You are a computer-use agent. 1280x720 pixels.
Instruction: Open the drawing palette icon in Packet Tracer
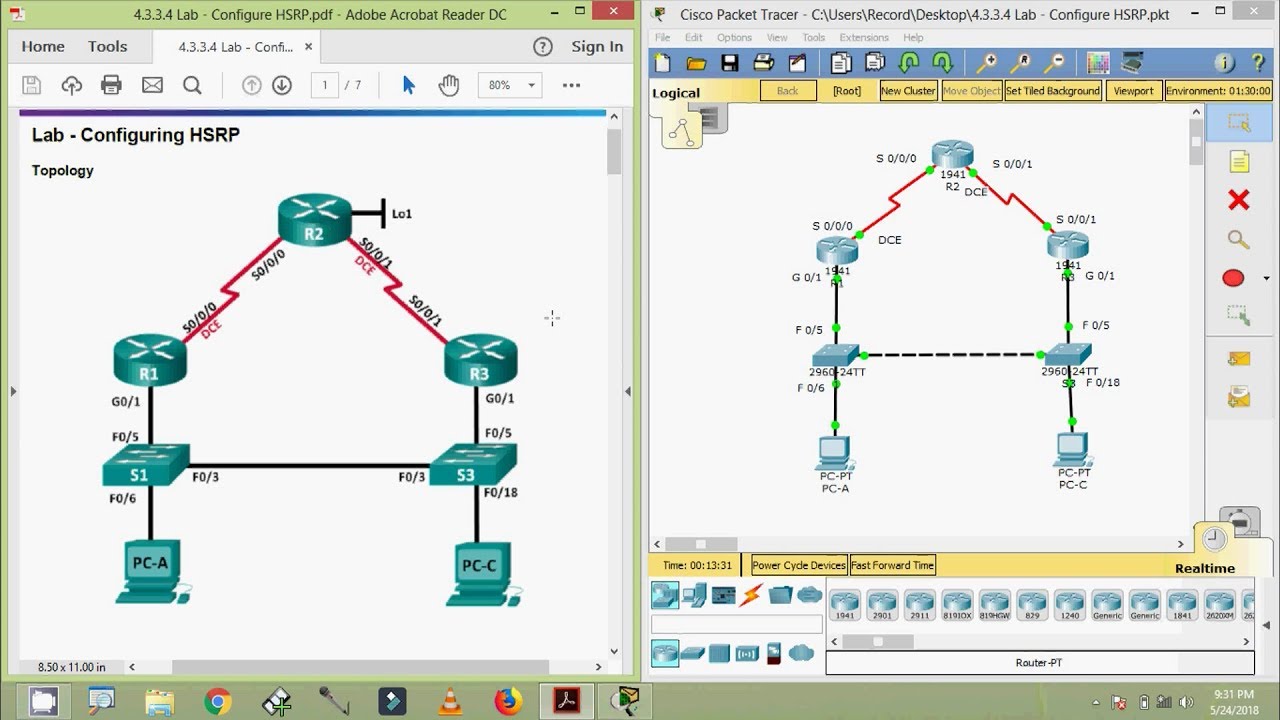(x=1098, y=63)
